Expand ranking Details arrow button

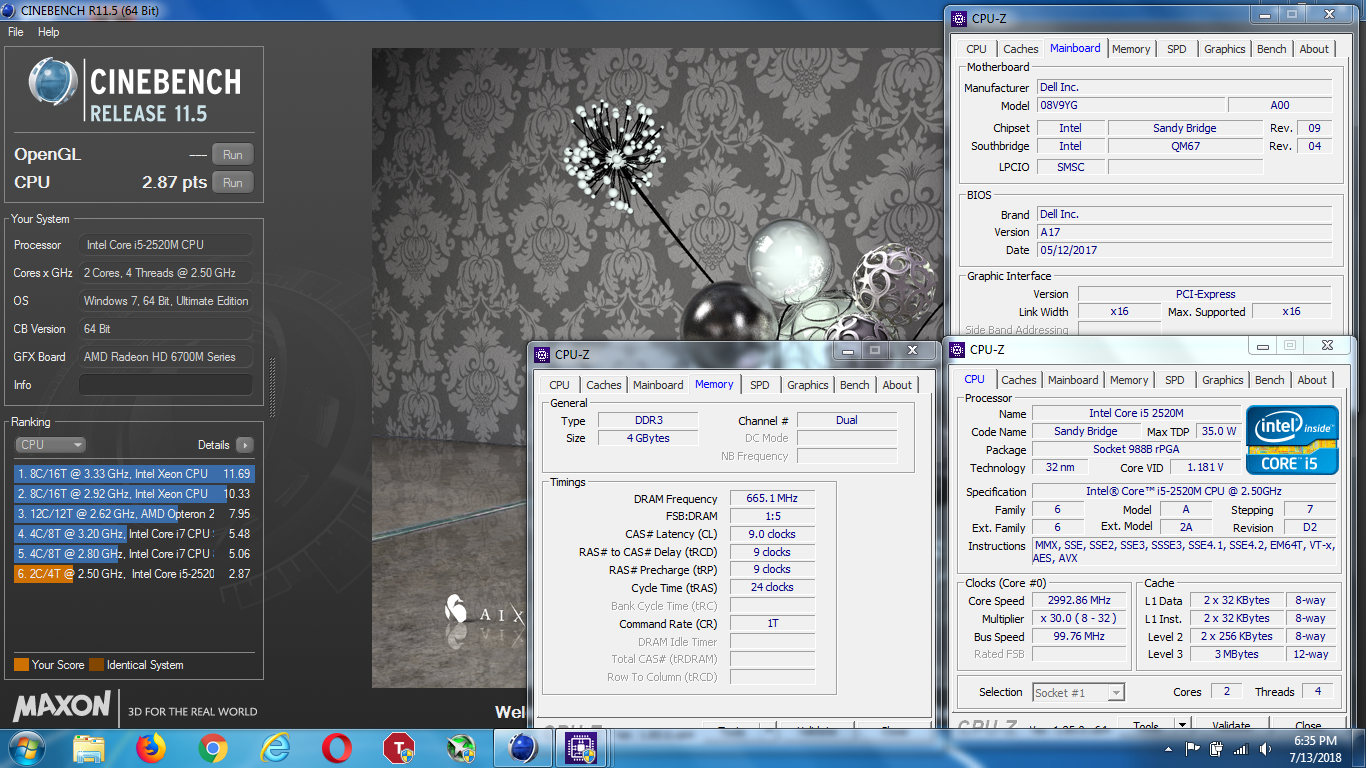244,445
